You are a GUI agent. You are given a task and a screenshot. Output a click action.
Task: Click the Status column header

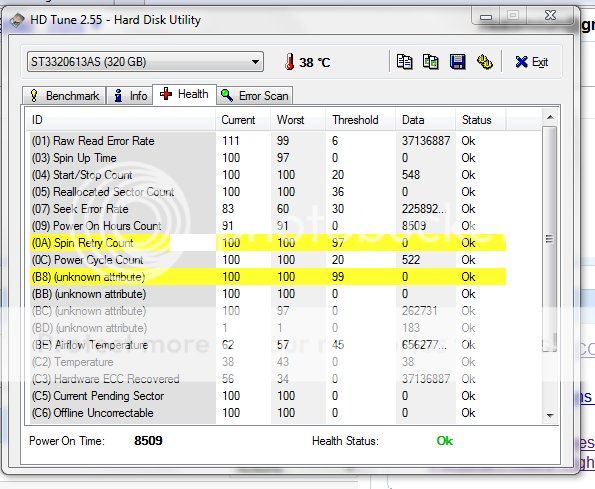480,120
